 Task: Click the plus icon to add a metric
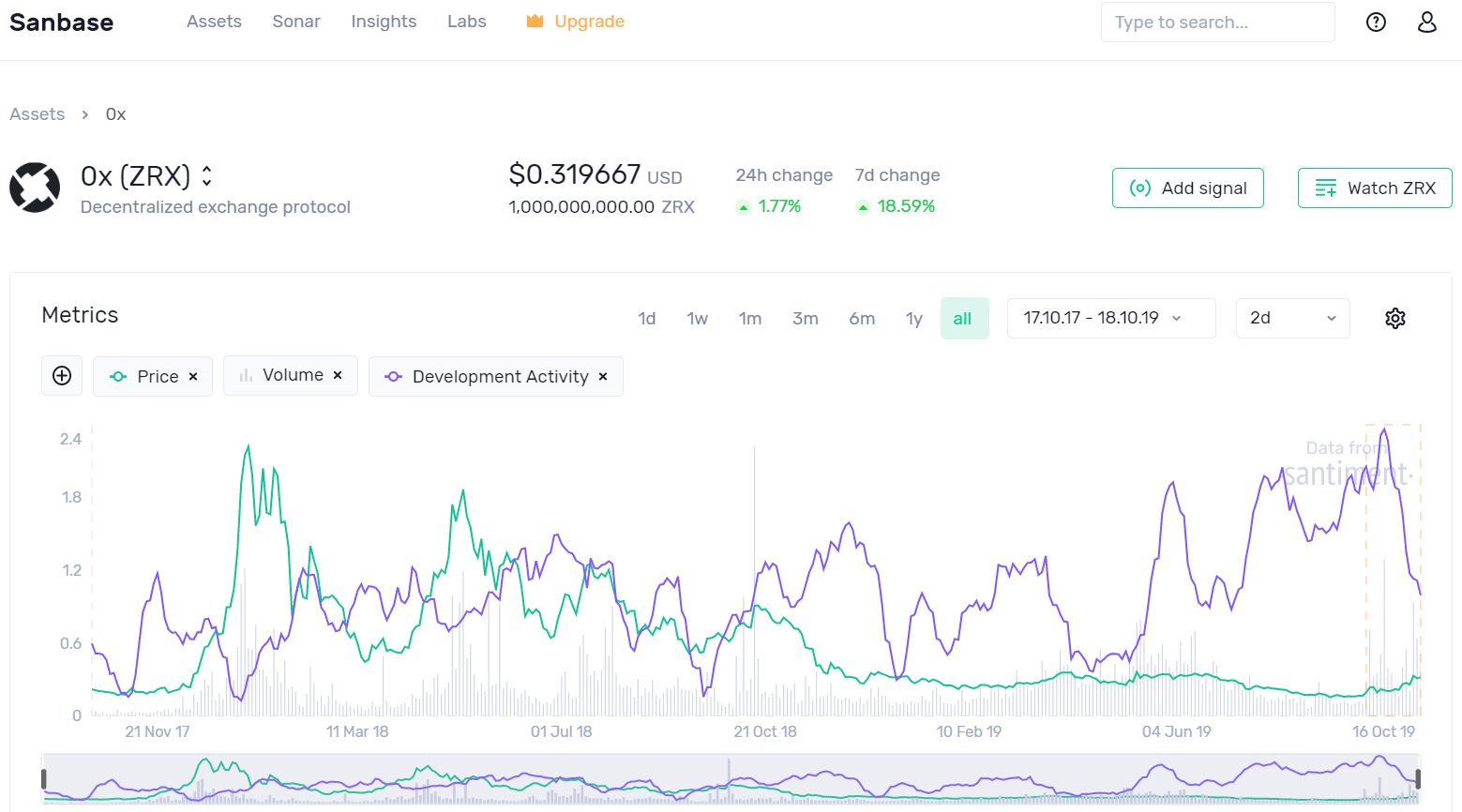point(61,375)
